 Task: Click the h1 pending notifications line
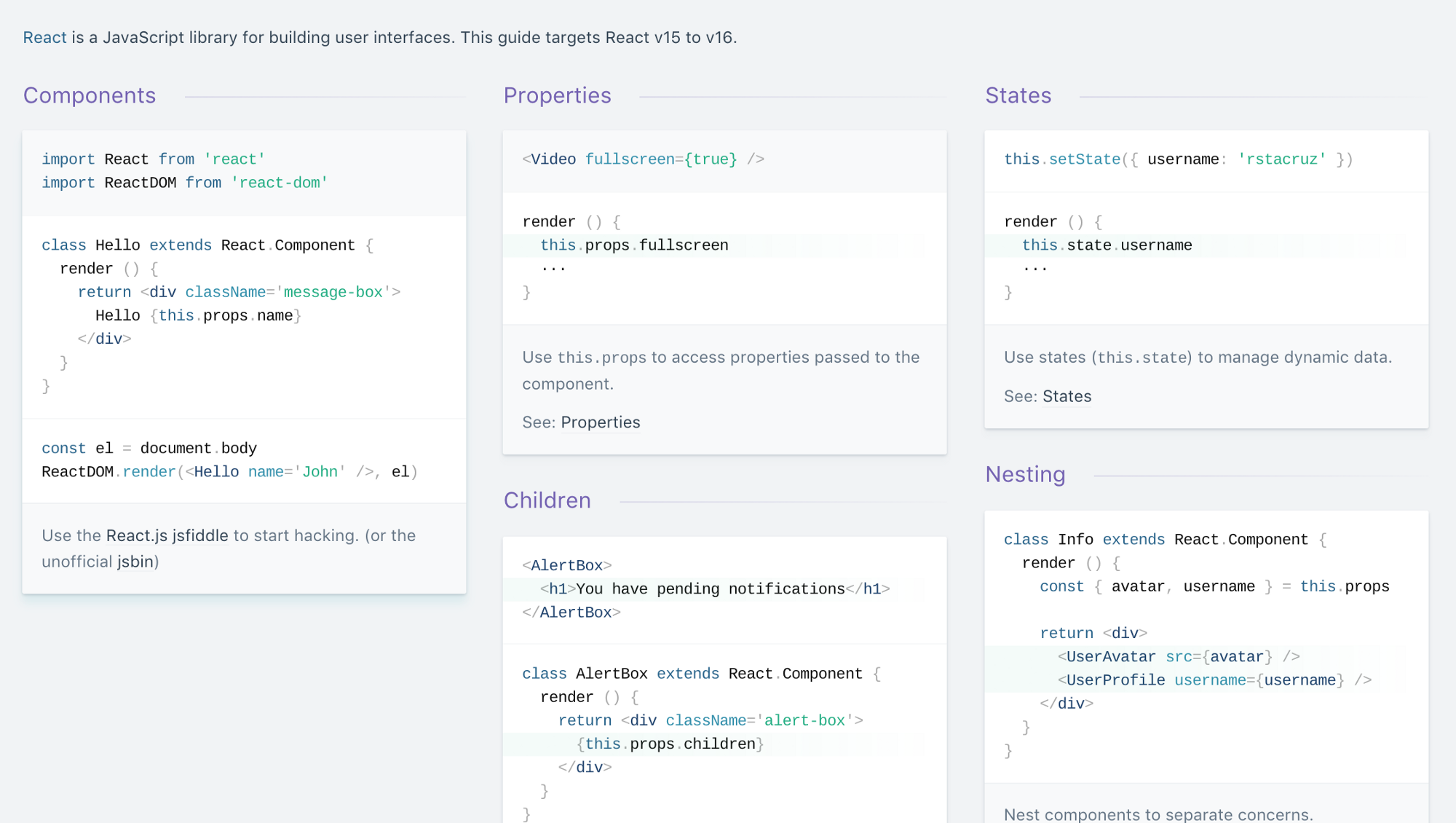pyautogui.click(x=714, y=588)
